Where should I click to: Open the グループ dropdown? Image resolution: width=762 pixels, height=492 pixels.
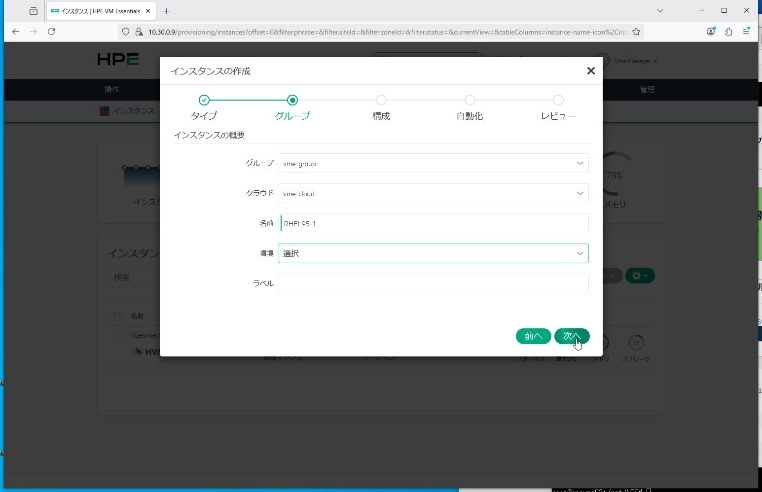(x=433, y=163)
